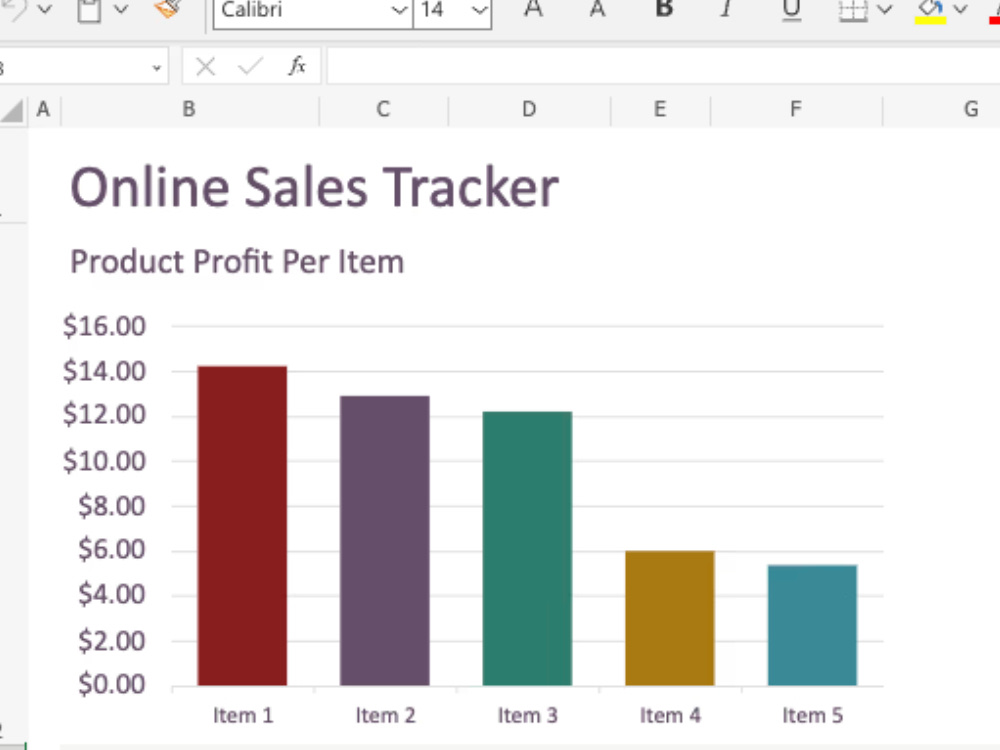Select the green Item 3 bar
This screenshot has height=750, width=1000.
pos(527,548)
